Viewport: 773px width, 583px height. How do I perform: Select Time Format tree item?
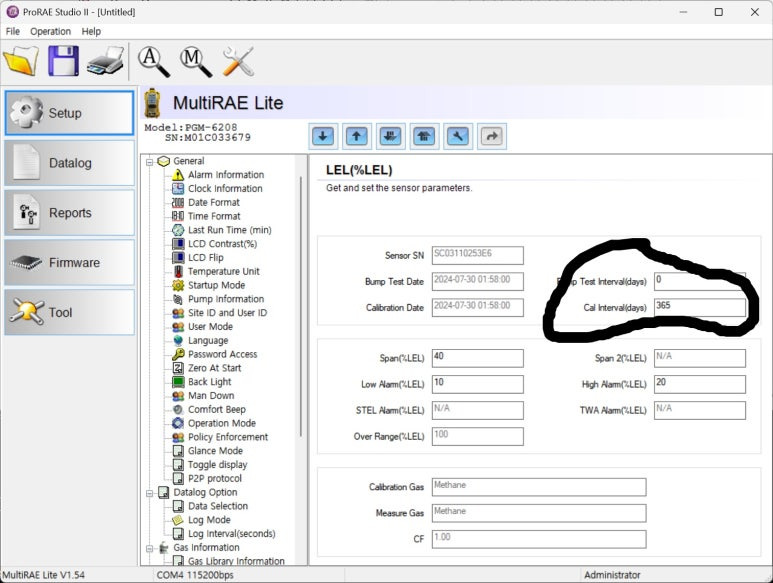(x=214, y=216)
